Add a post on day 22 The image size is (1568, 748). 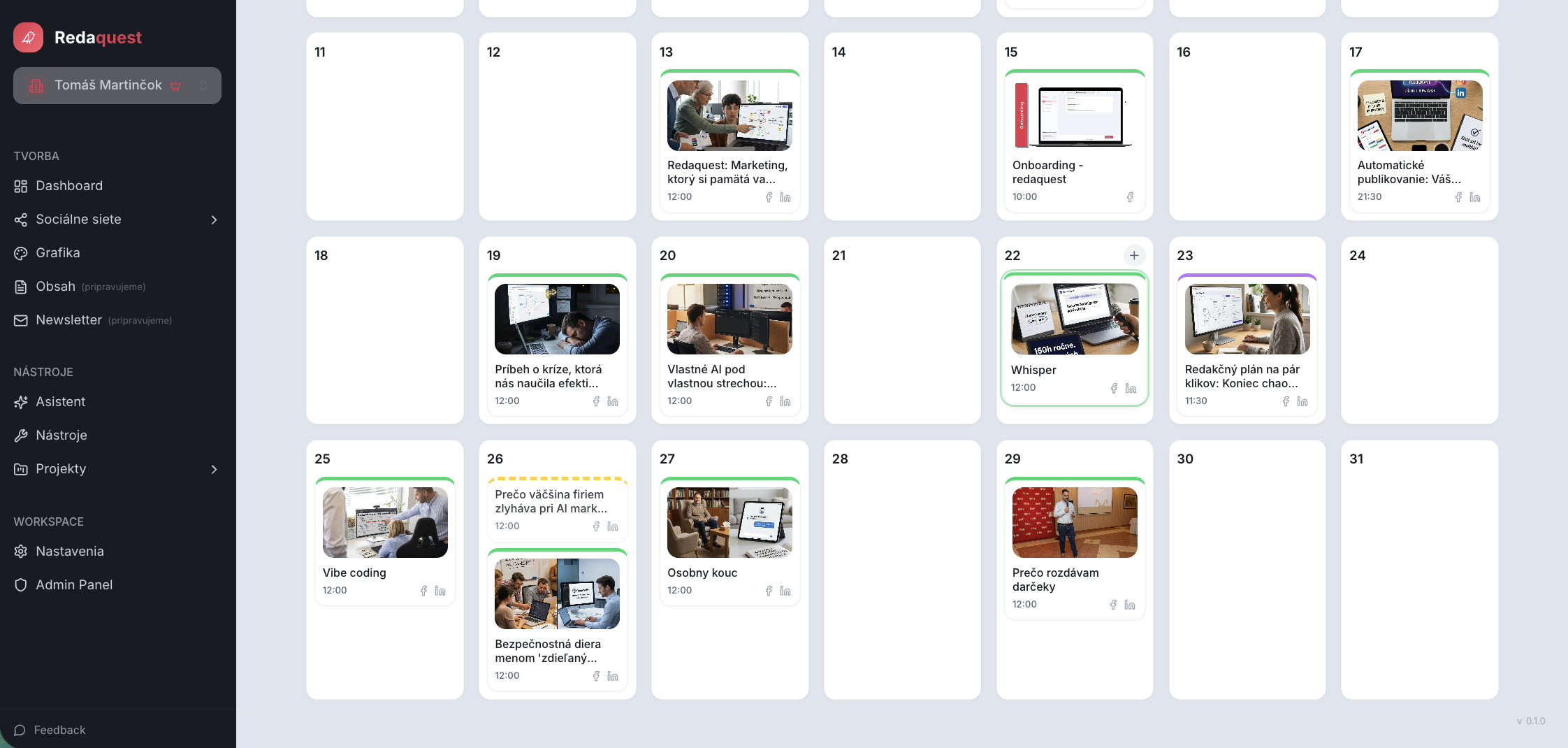(1134, 255)
